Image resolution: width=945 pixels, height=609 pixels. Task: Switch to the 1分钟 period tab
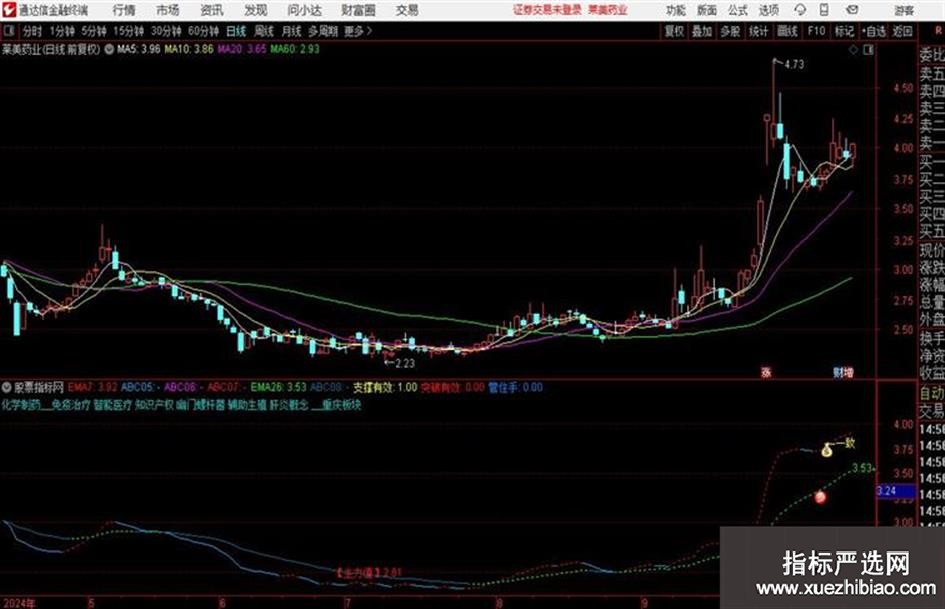click(x=61, y=31)
